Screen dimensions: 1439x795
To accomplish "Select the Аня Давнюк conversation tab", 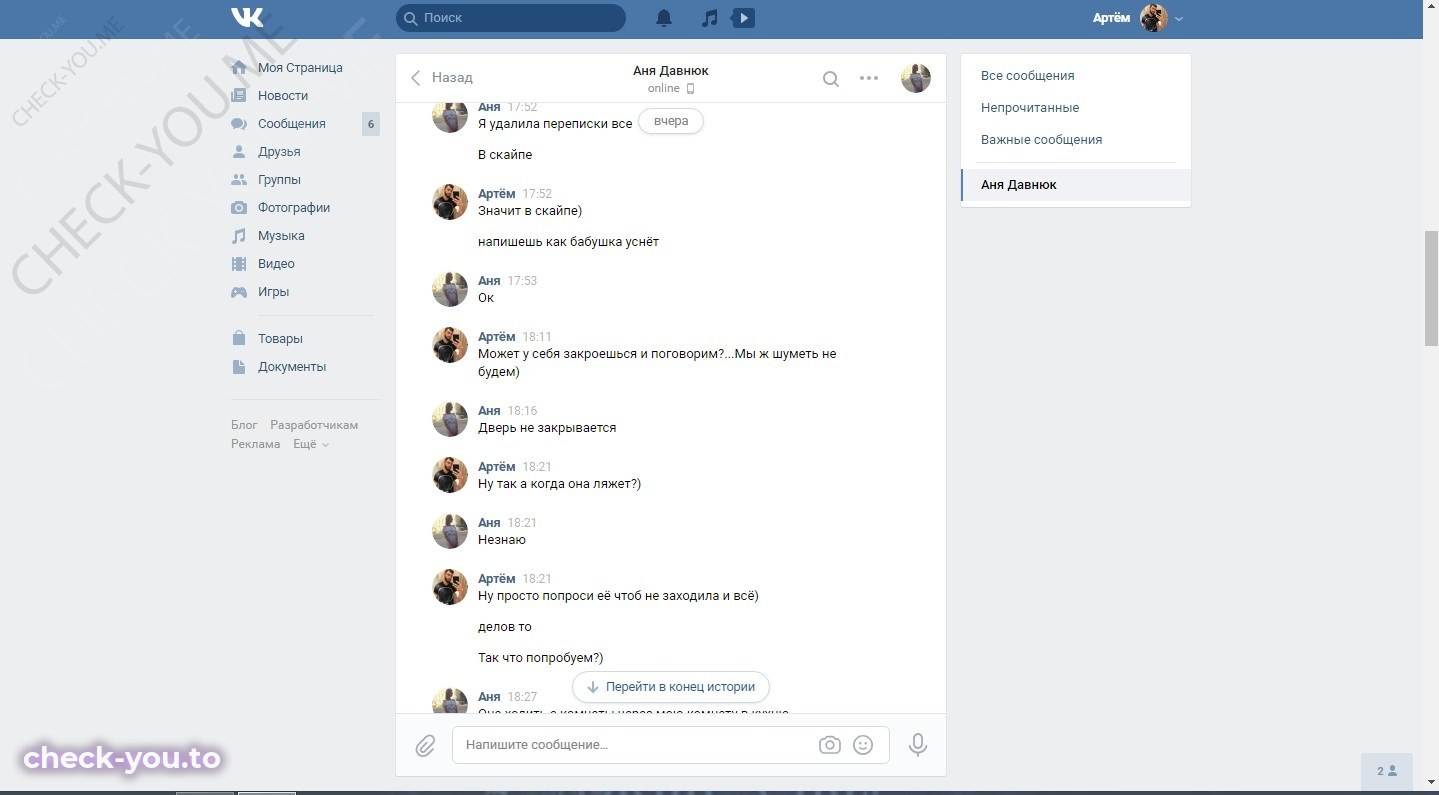I will click(1076, 185).
